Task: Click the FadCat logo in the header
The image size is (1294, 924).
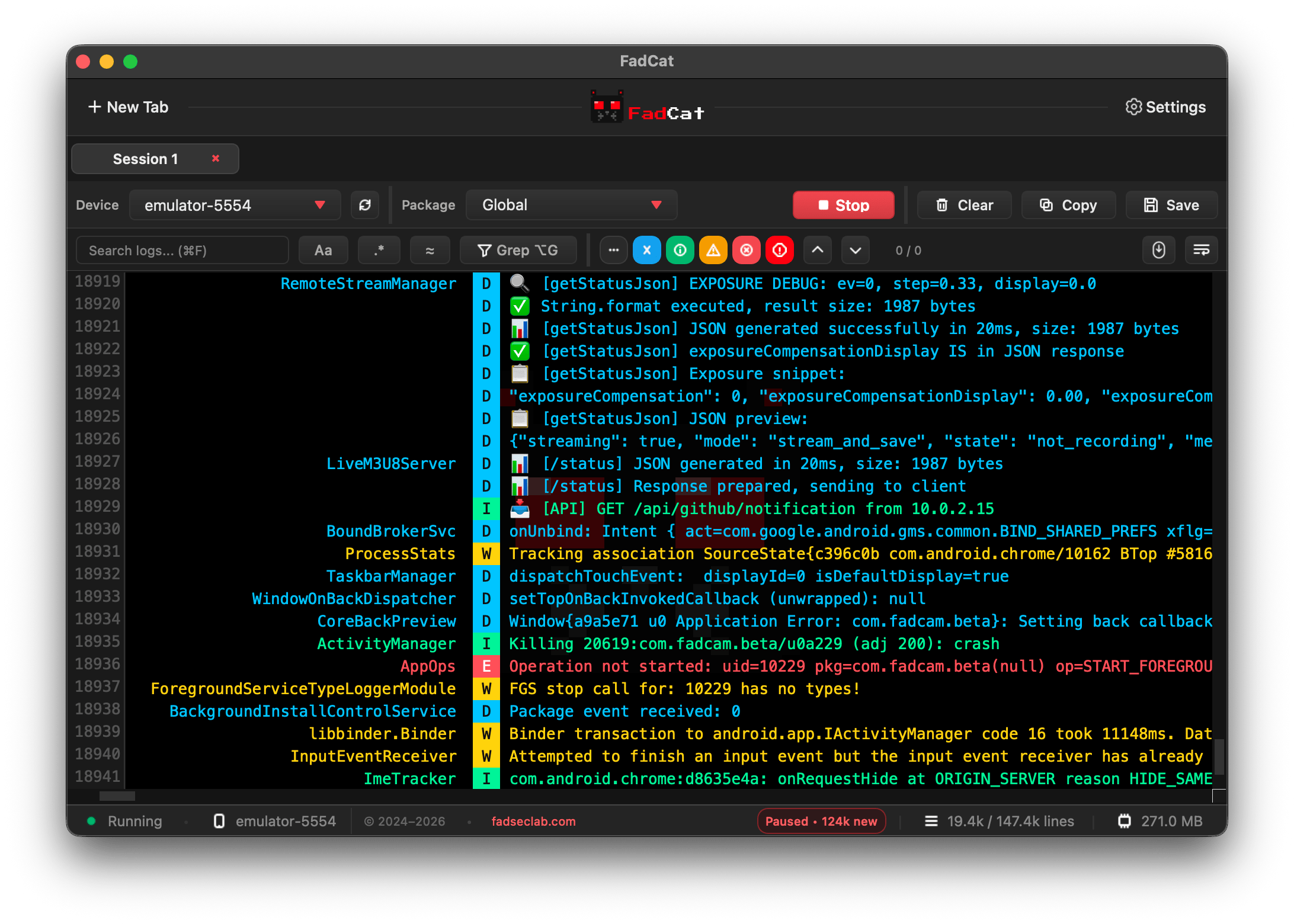Action: click(x=647, y=107)
